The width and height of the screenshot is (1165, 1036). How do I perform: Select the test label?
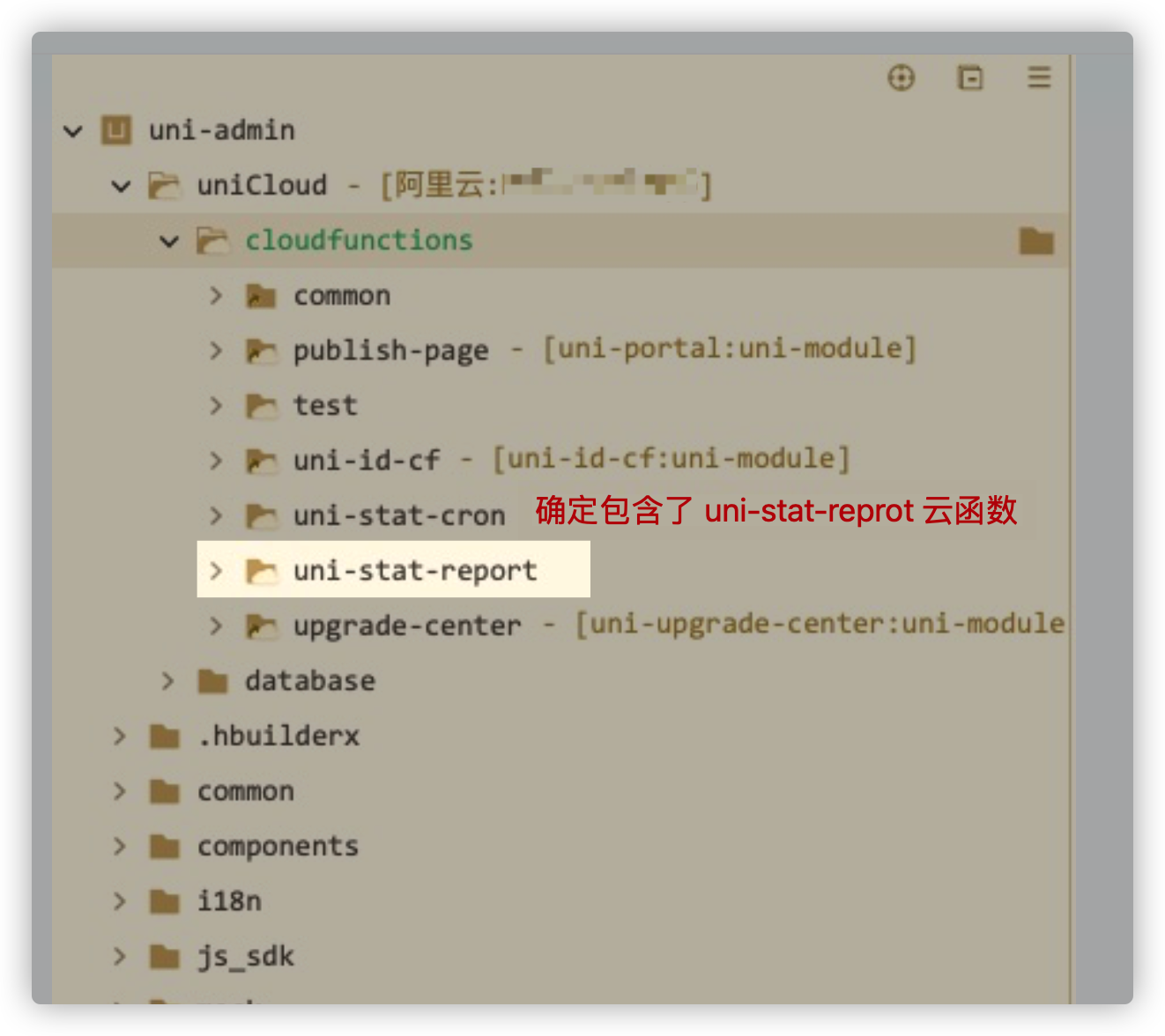pyautogui.click(x=325, y=406)
